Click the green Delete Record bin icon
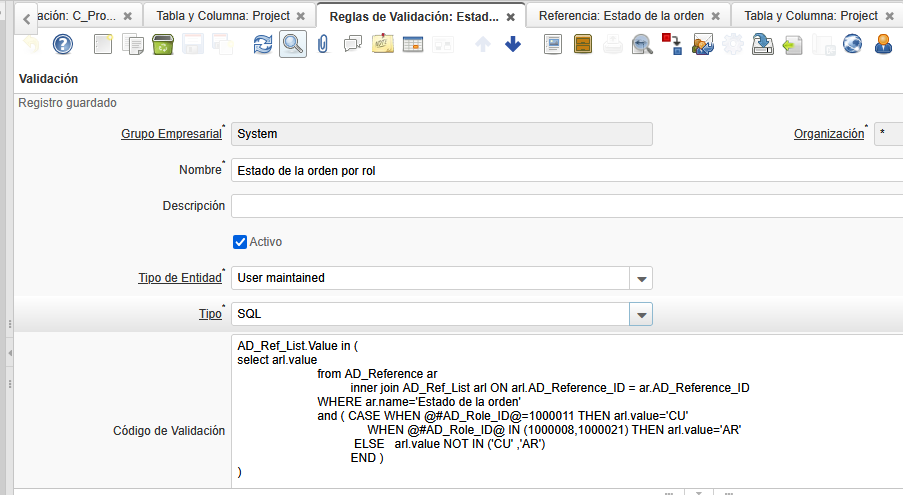The width and height of the screenshot is (903, 495). (163, 44)
